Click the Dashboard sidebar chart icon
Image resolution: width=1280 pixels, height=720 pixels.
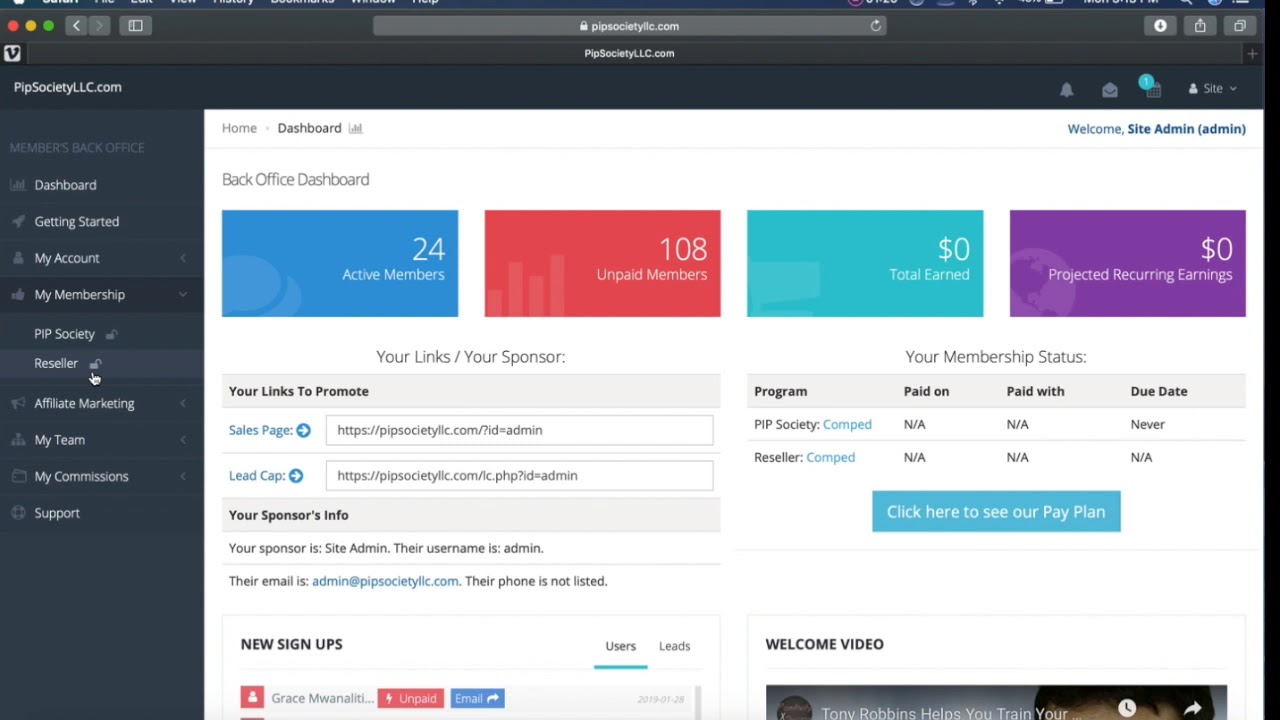click(x=18, y=185)
